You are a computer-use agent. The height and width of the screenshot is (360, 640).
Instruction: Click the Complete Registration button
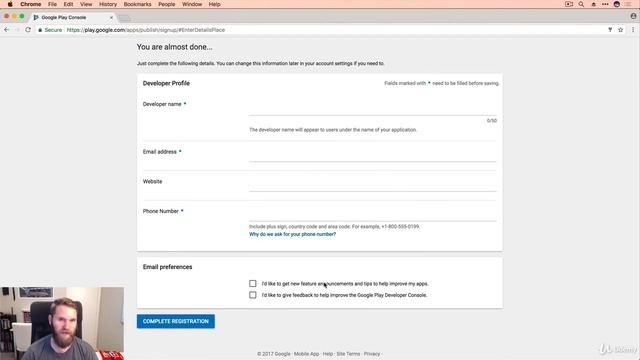pyautogui.click(x=176, y=321)
